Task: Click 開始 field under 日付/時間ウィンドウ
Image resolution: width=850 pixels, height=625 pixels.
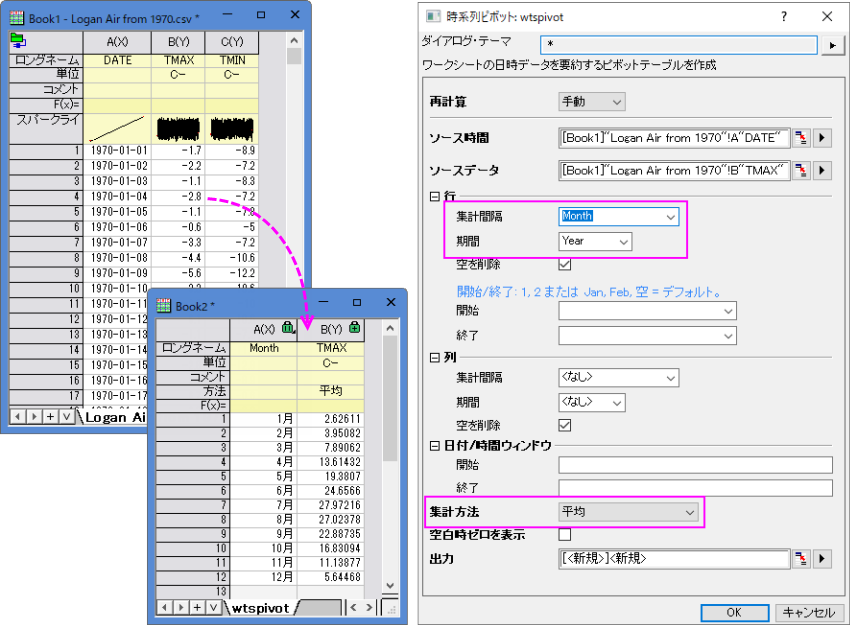Action: (x=695, y=465)
